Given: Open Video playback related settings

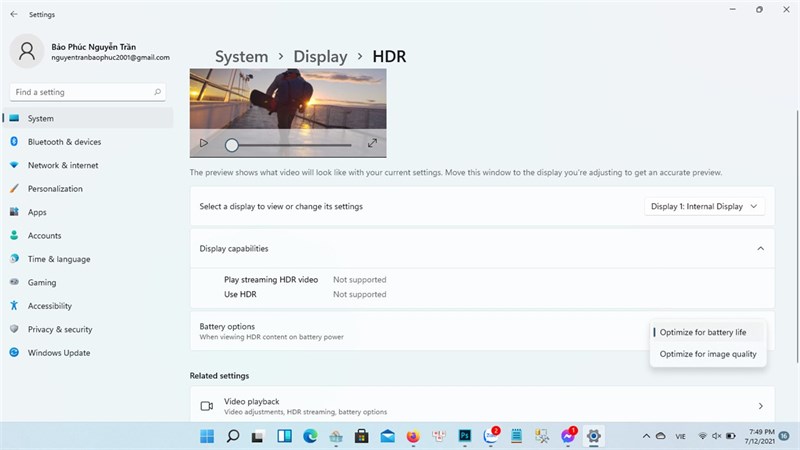Looking at the screenshot, I should coord(482,406).
